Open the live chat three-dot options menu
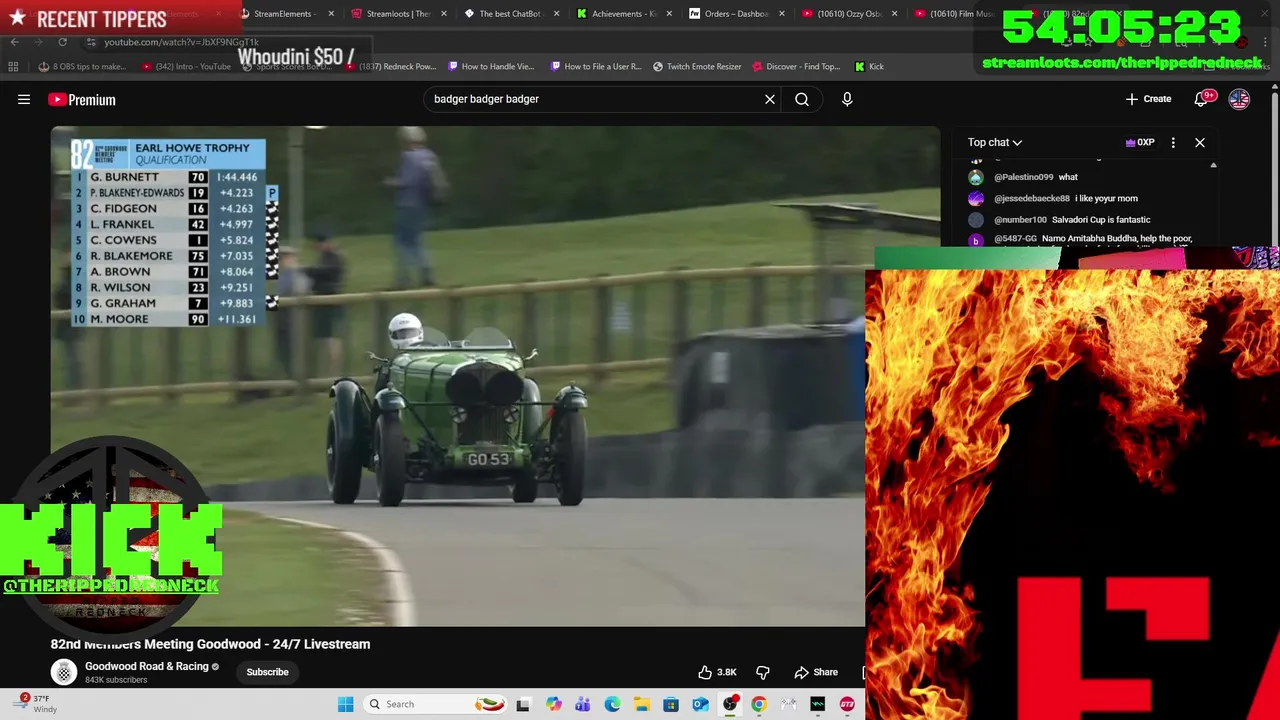 [1173, 142]
